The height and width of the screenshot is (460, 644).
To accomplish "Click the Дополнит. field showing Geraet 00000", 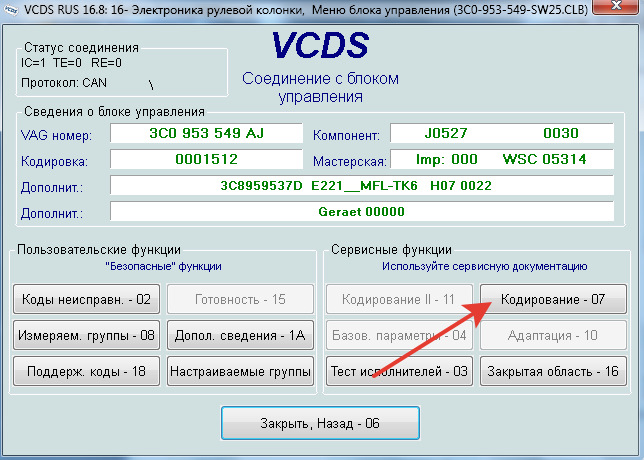I will point(362,212).
